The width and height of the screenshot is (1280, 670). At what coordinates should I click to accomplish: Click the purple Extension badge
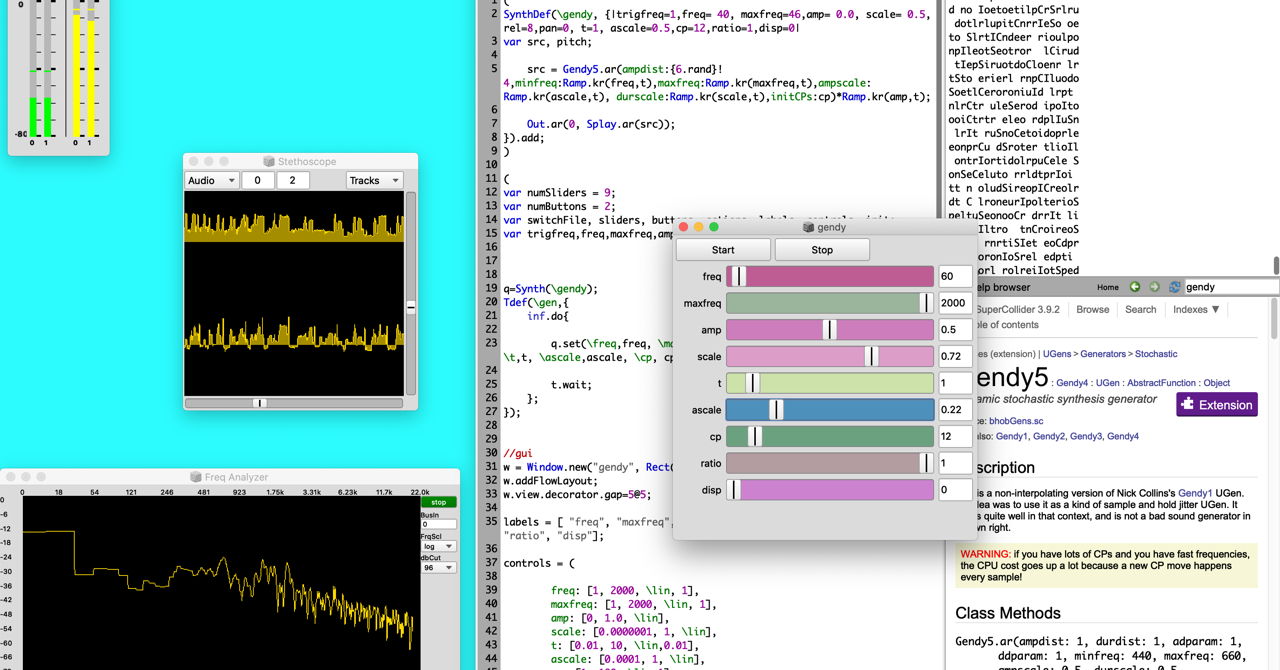click(1216, 404)
